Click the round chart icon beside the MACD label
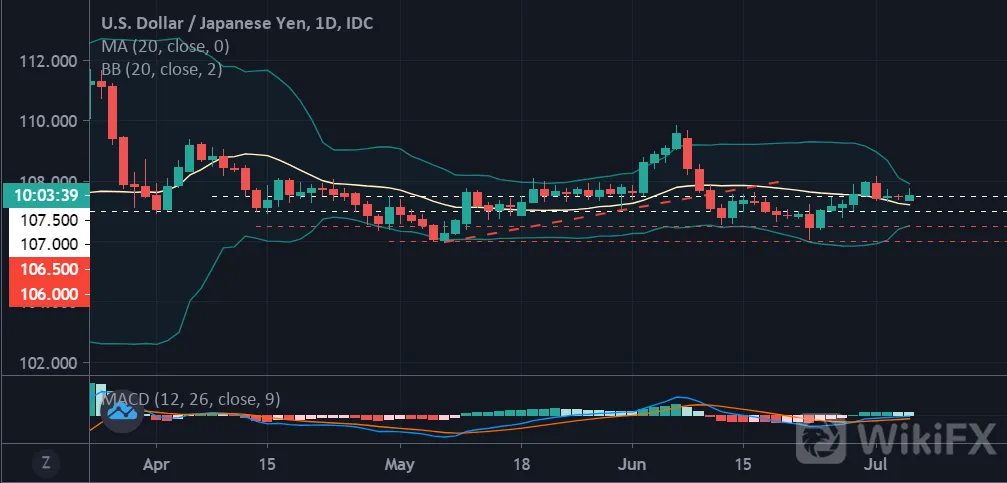 [122, 412]
